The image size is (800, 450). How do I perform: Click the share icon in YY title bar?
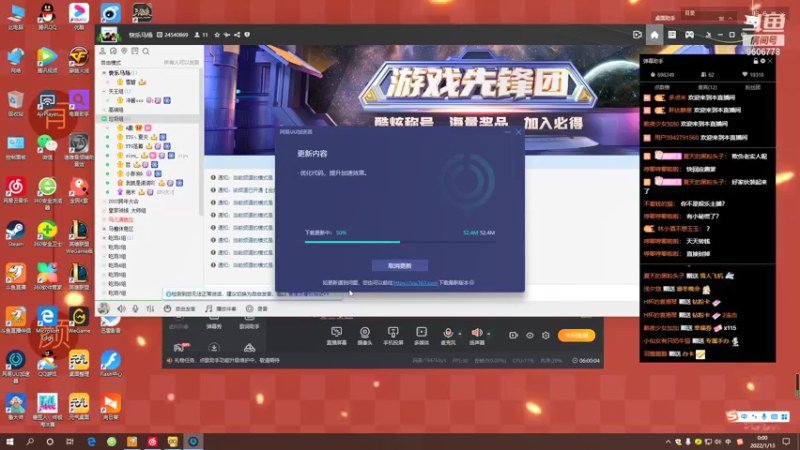tap(237, 35)
